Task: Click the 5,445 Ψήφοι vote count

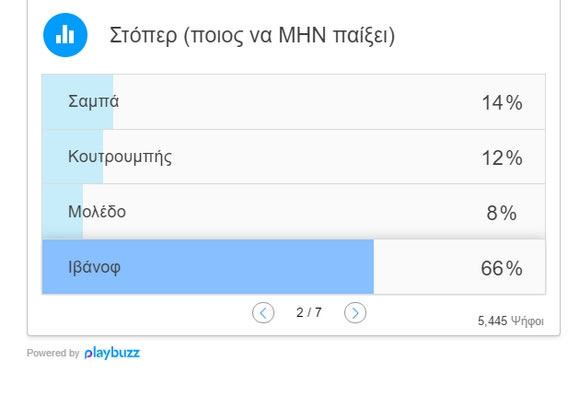Action: pos(510,321)
